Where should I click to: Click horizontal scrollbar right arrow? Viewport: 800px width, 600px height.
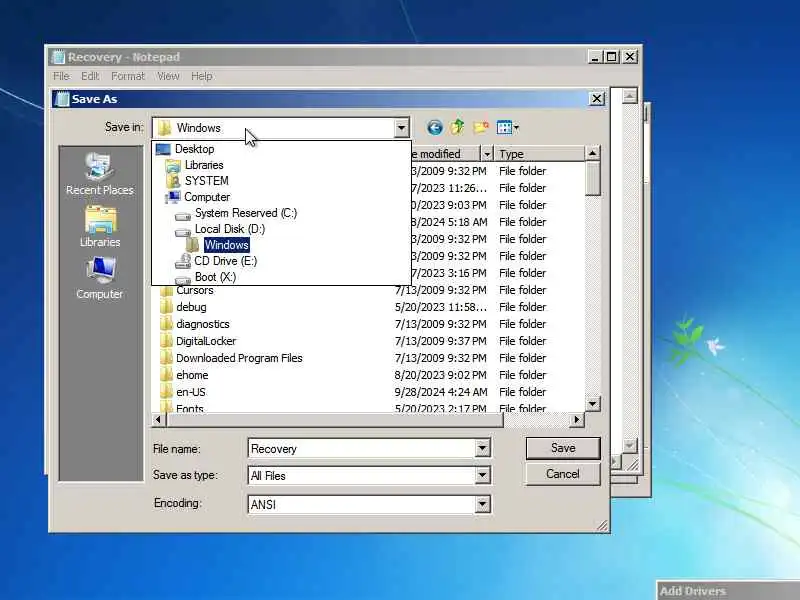click(577, 419)
